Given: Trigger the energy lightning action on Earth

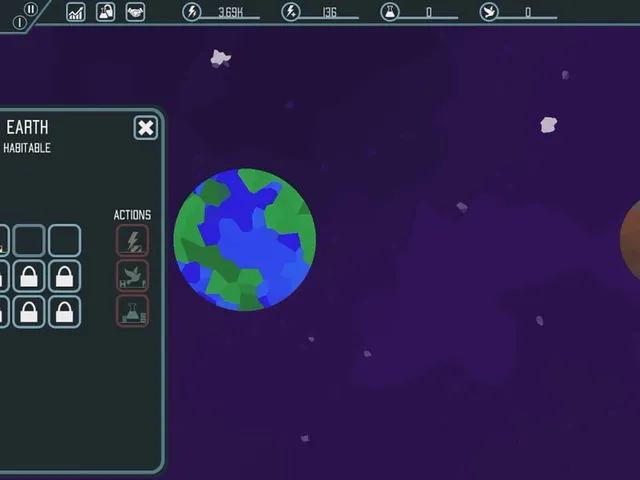Looking at the screenshot, I should tap(133, 240).
